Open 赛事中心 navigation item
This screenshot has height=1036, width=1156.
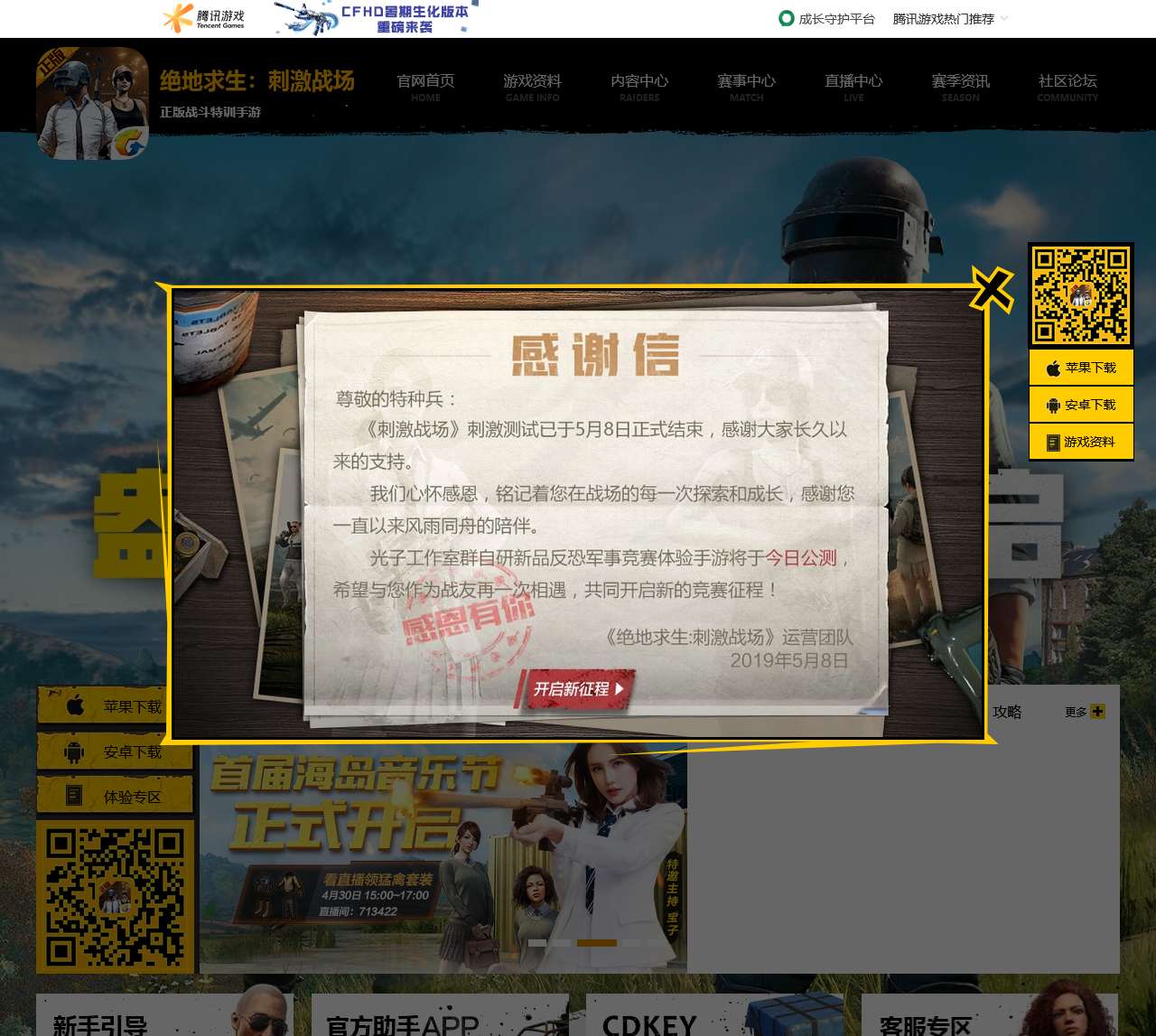(x=746, y=86)
